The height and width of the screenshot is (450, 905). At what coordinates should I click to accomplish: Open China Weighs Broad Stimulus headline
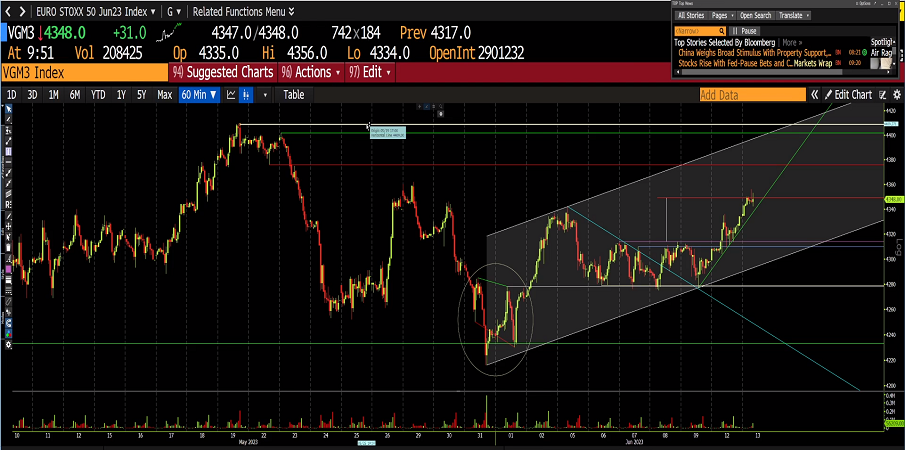[755, 52]
